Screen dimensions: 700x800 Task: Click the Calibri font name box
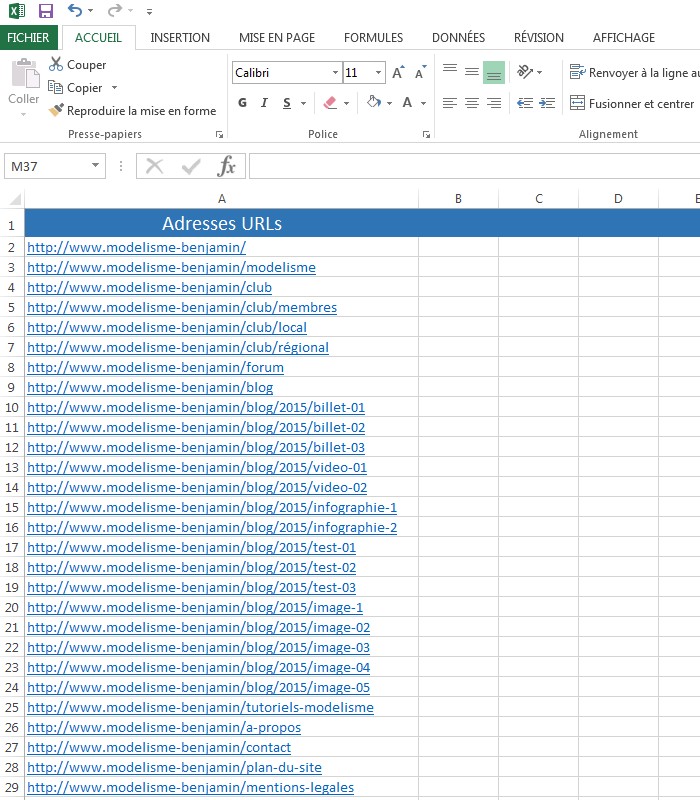coord(281,72)
